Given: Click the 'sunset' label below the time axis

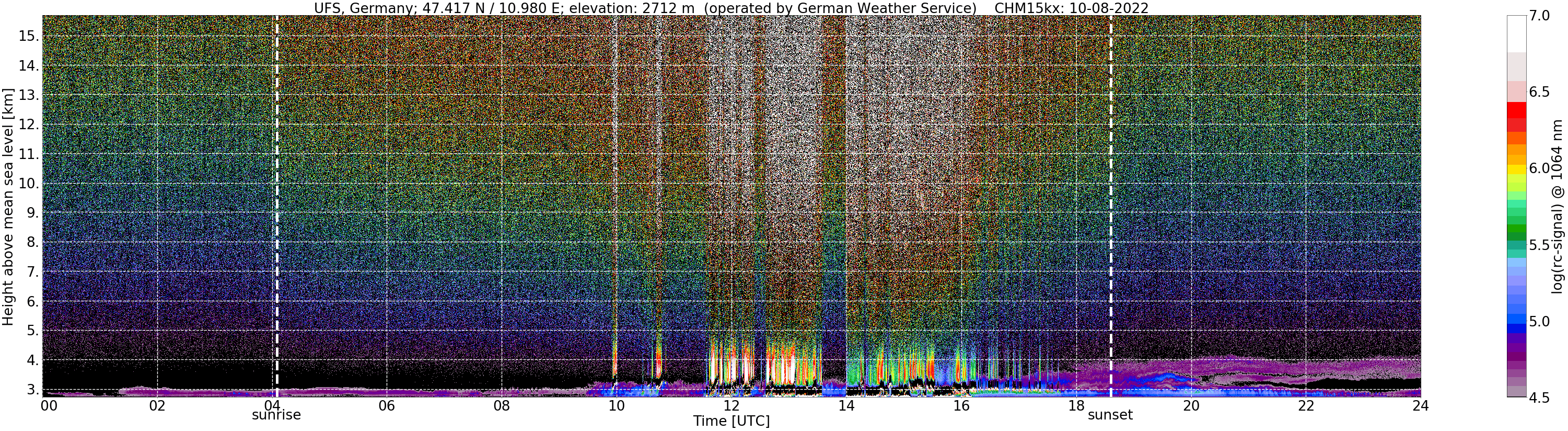Looking at the screenshot, I should coord(1110,415).
